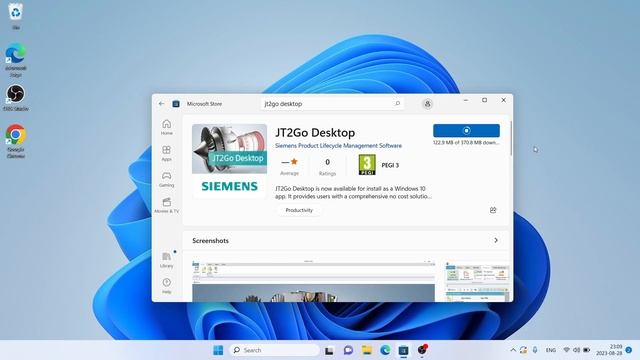Open the notification count badge
640x360 pixels.
(629, 350)
